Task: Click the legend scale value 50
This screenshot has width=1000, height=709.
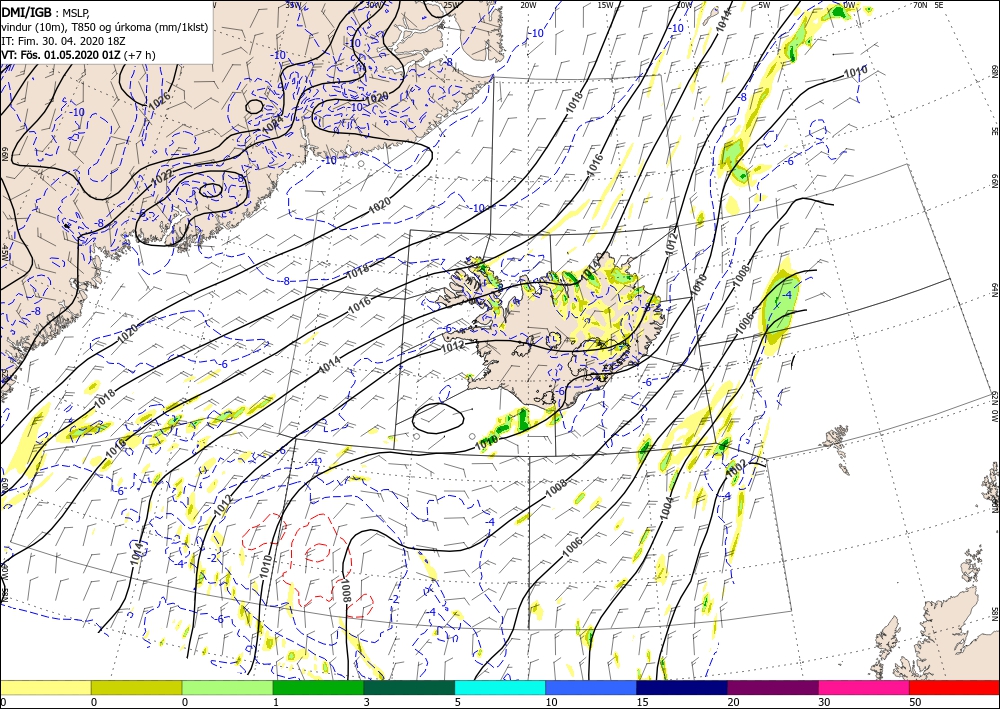Action: [915, 702]
